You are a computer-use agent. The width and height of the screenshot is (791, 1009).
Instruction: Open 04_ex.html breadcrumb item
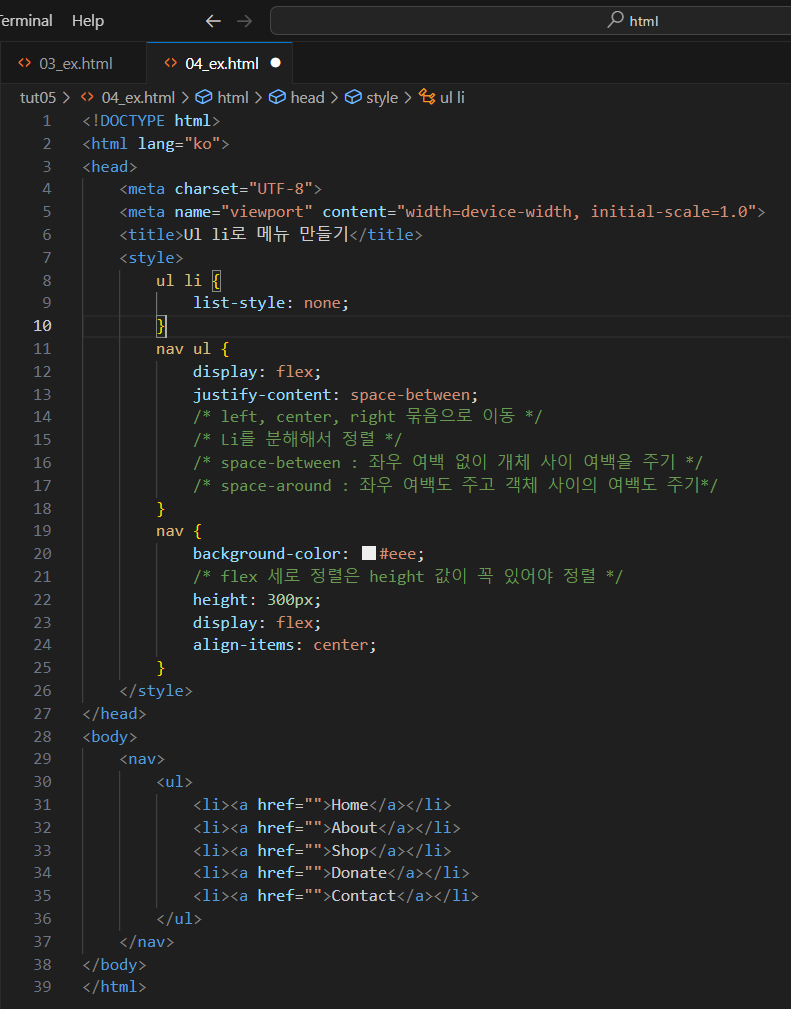(x=138, y=98)
